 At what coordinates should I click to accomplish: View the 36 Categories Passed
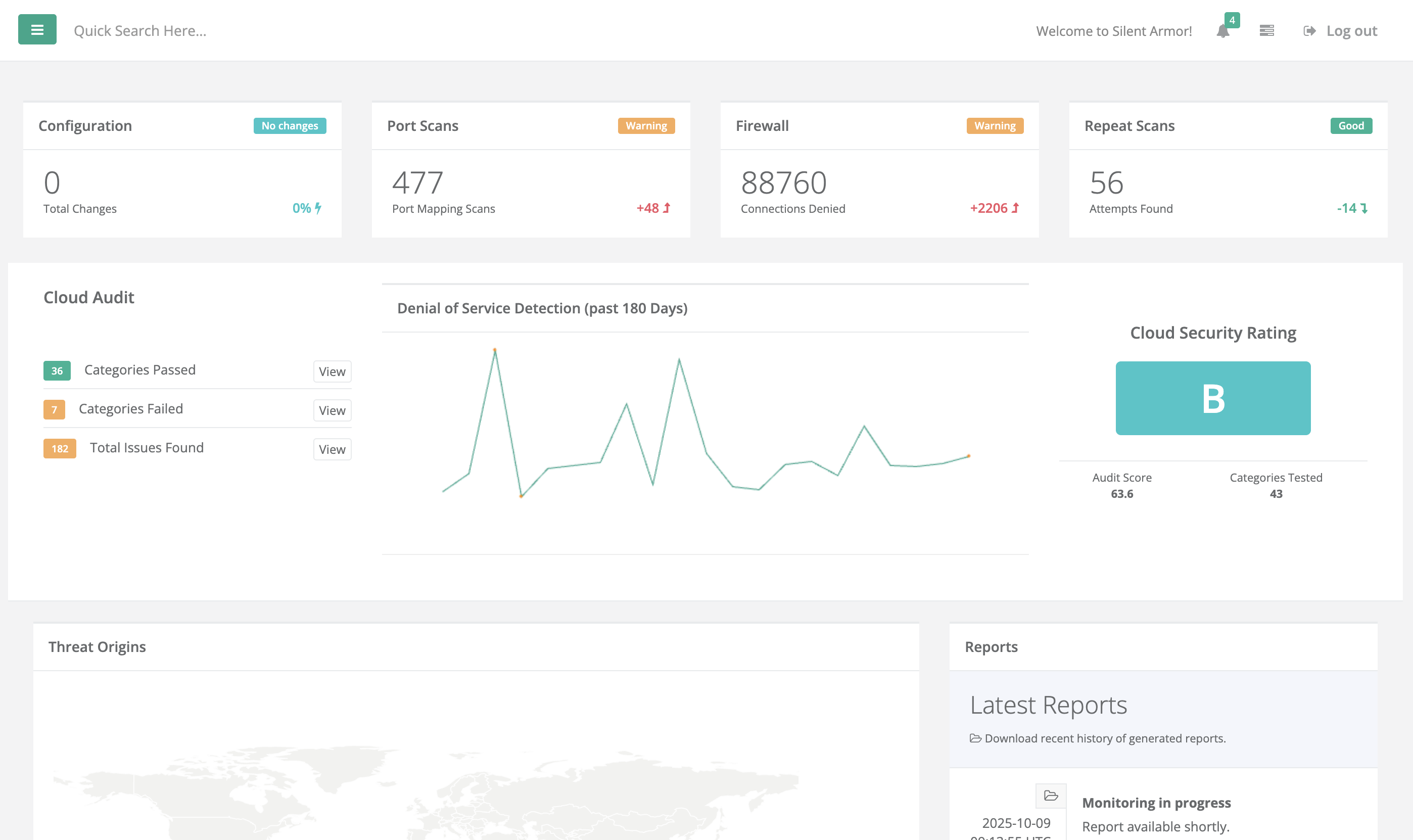[332, 371]
